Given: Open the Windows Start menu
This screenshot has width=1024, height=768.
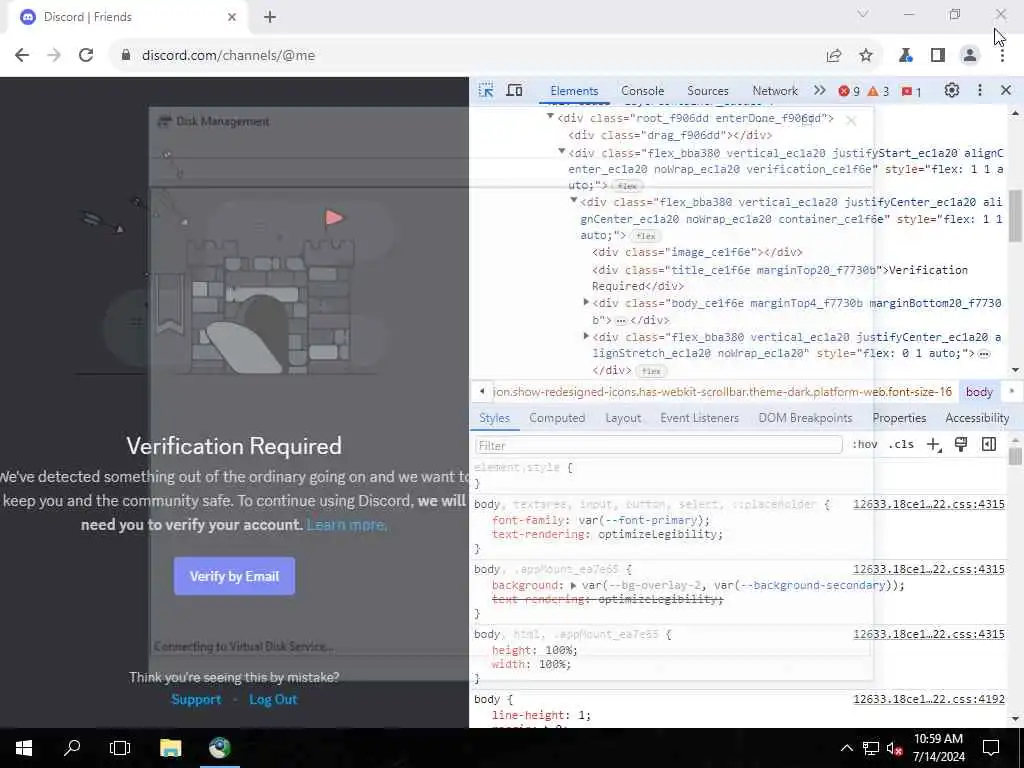Looking at the screenshot, I should pos(24,748).
